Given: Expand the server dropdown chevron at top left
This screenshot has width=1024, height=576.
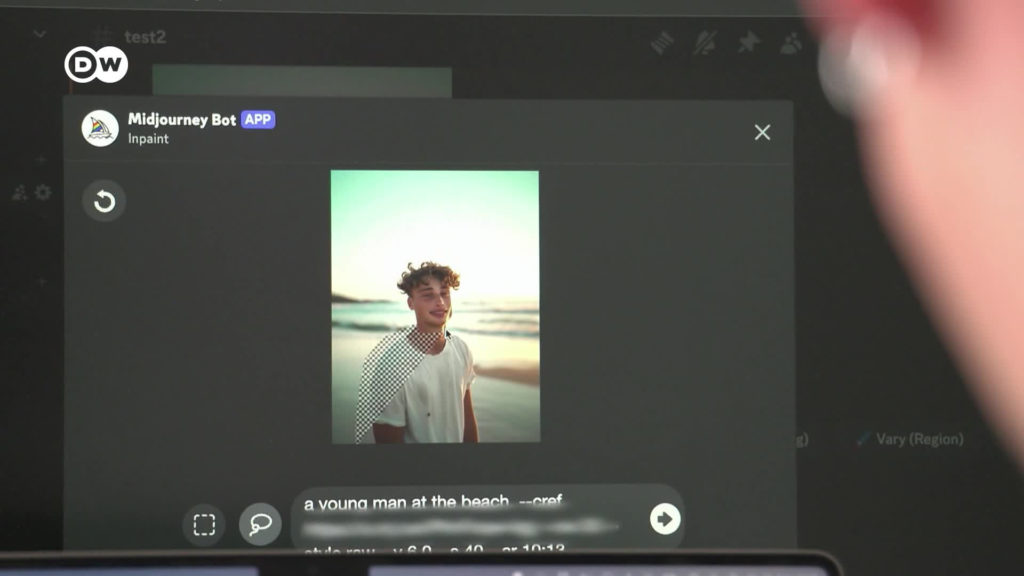Looking at the screenshot, I should pos(39,34).
